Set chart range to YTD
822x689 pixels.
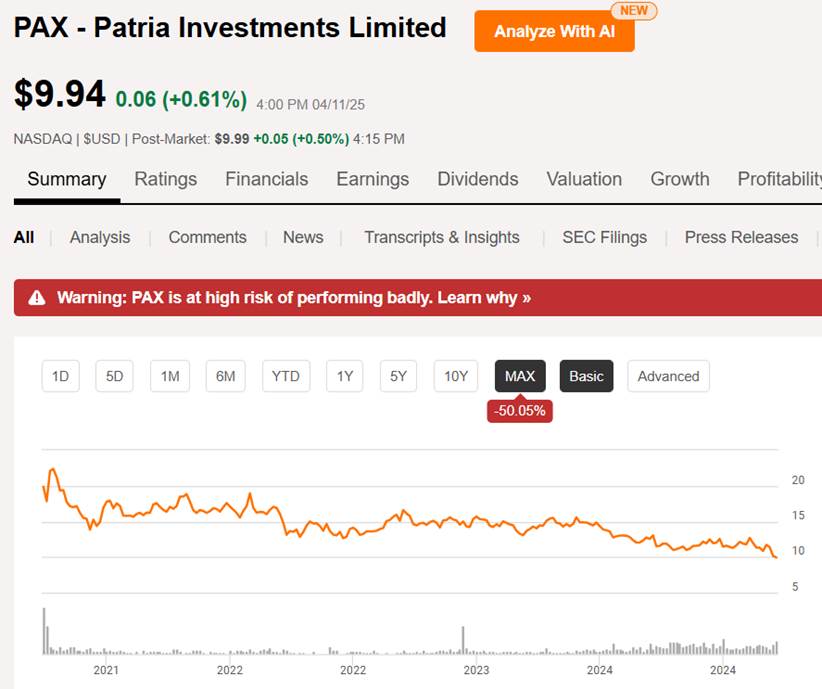click(x=286, y=376)
